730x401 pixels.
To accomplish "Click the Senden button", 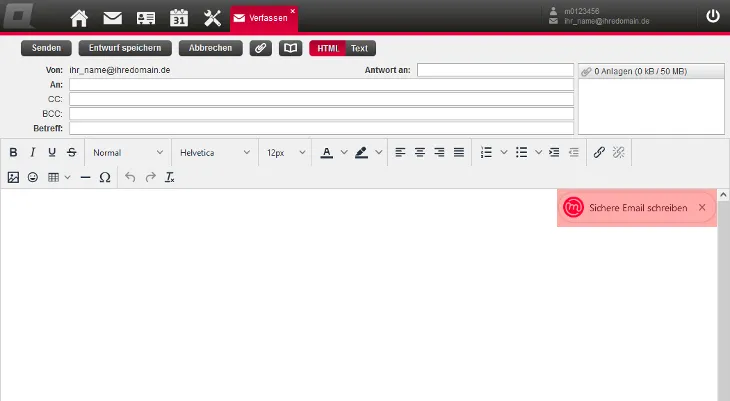I will (46, 48).
